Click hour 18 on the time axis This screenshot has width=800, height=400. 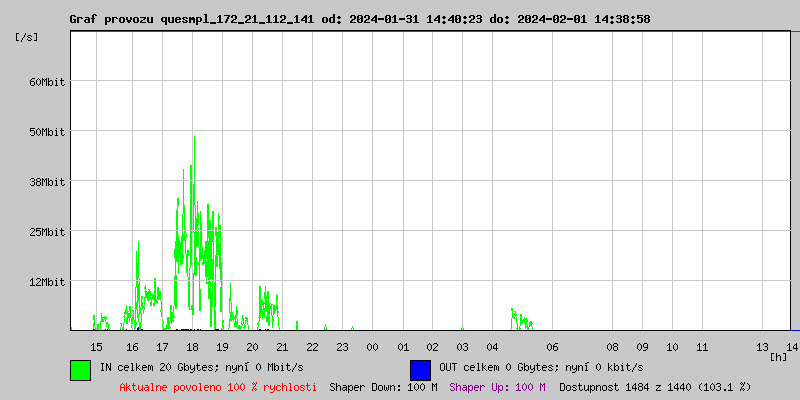point(192,346)
